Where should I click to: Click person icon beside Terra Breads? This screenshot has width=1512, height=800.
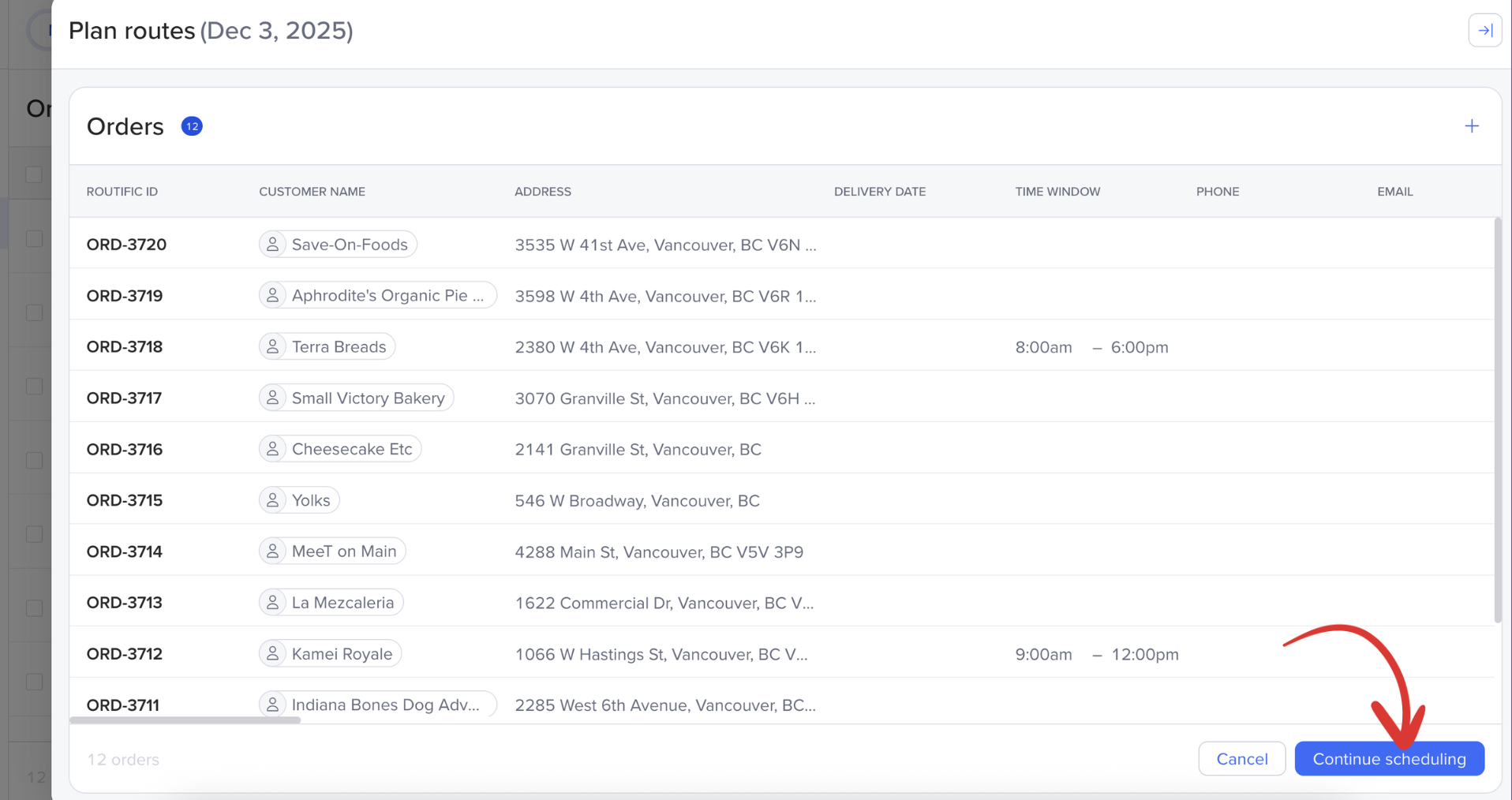click(272, 346)
